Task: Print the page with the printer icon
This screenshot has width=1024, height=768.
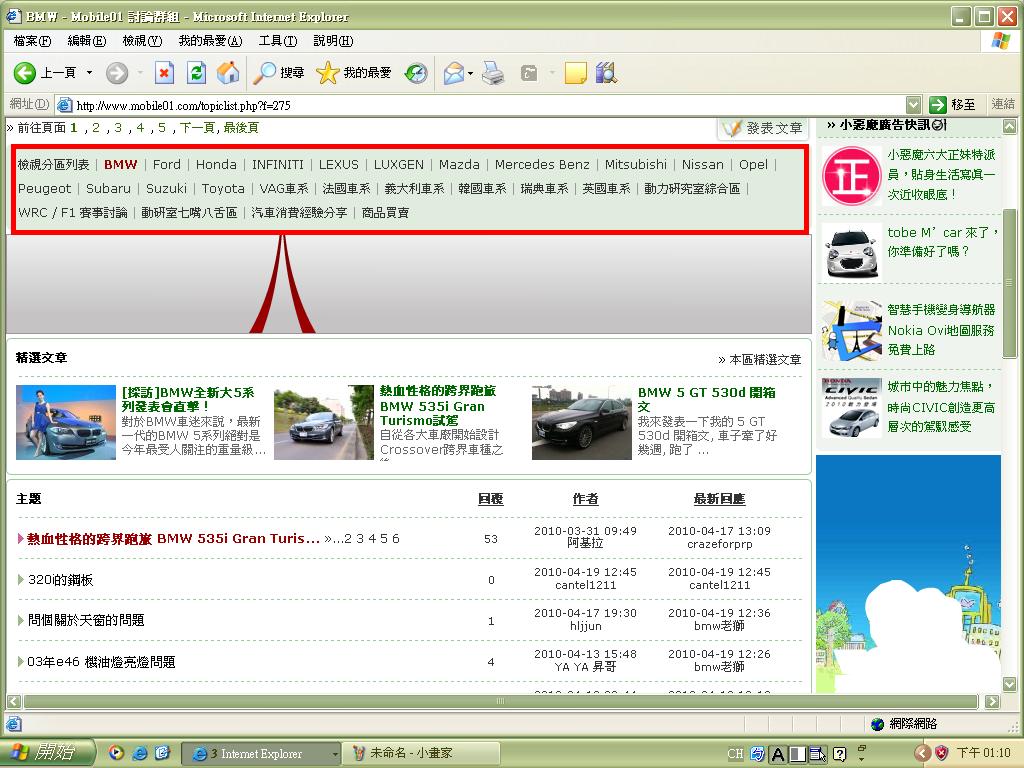Action: point(493,72)
